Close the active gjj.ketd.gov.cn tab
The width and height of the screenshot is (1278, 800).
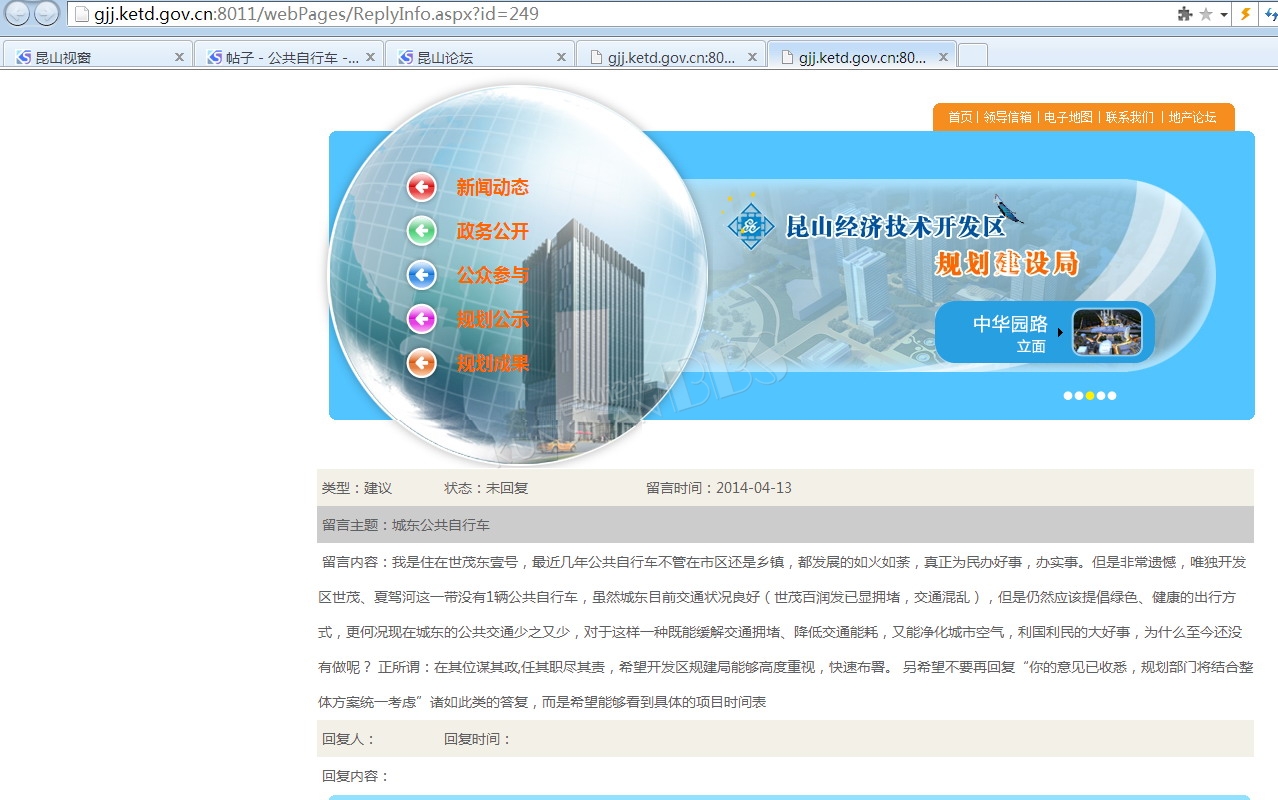(x=943, y=57)
